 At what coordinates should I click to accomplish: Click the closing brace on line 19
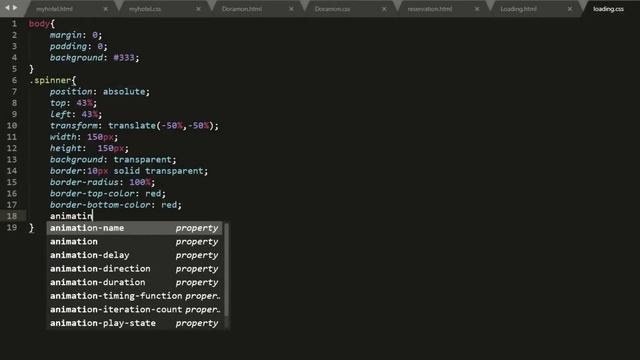(x=31, y=228)
